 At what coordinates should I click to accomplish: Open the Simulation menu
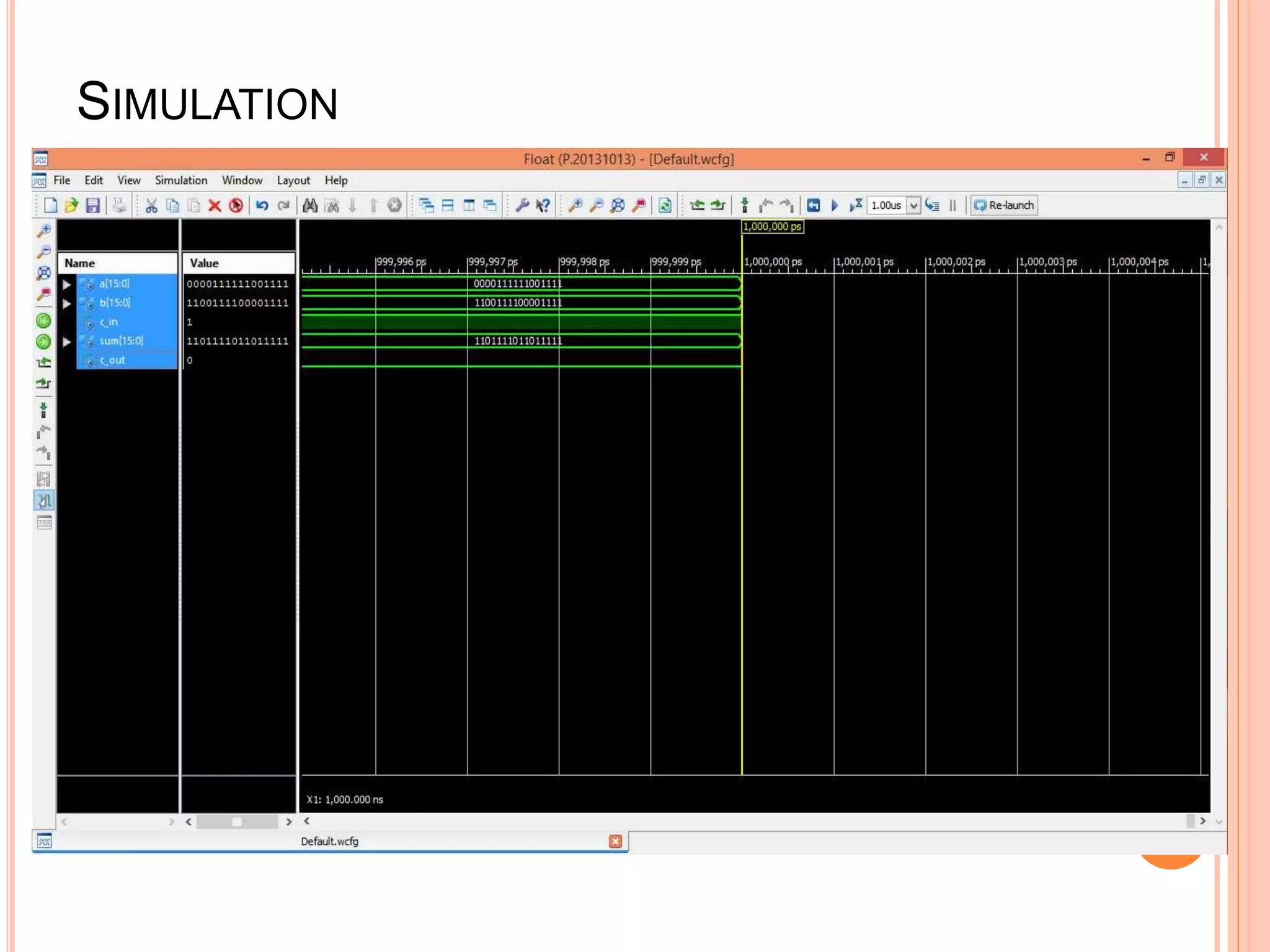[x=180, y=180]
